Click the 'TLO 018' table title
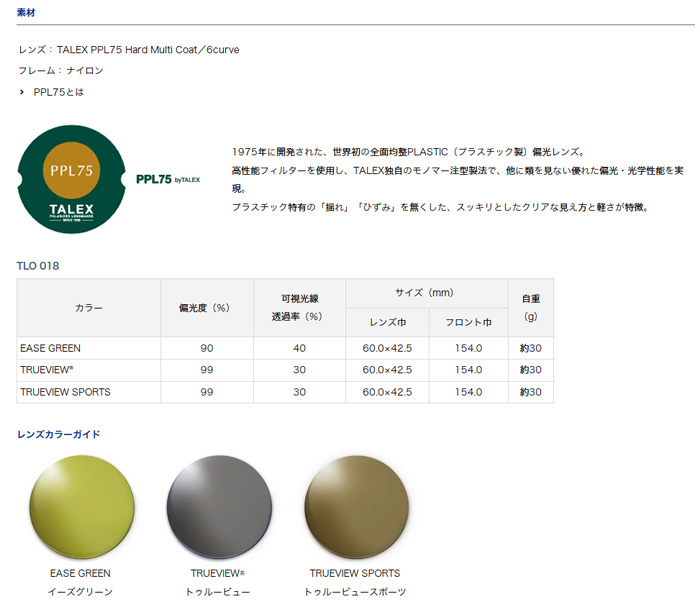The width and height of the screenshot is (700, 612). [38, 266]
